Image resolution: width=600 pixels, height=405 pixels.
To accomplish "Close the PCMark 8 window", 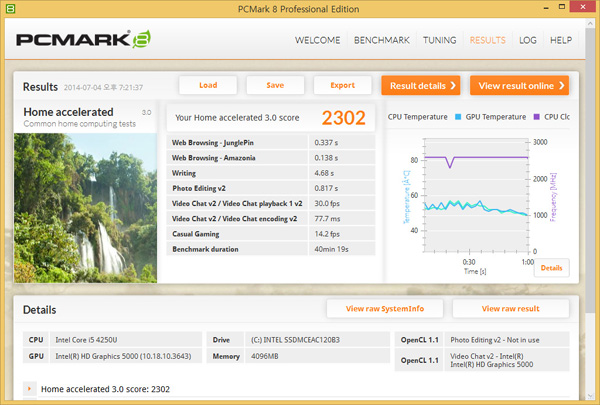I will pos(583,7).
